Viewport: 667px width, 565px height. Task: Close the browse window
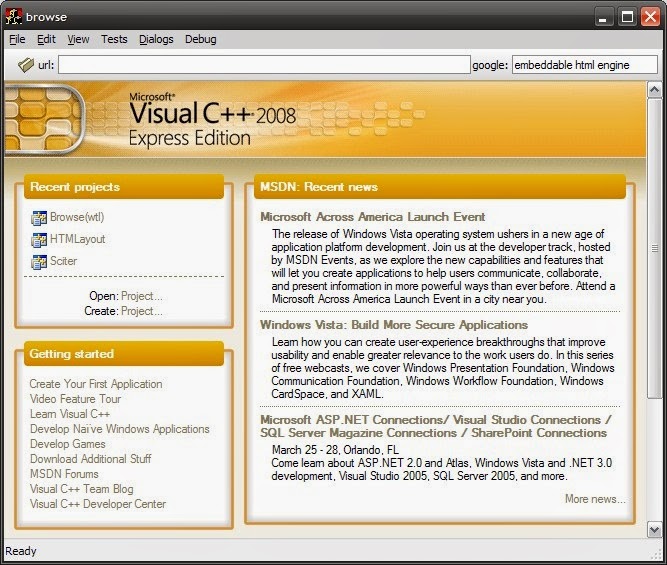pos(650,17)
